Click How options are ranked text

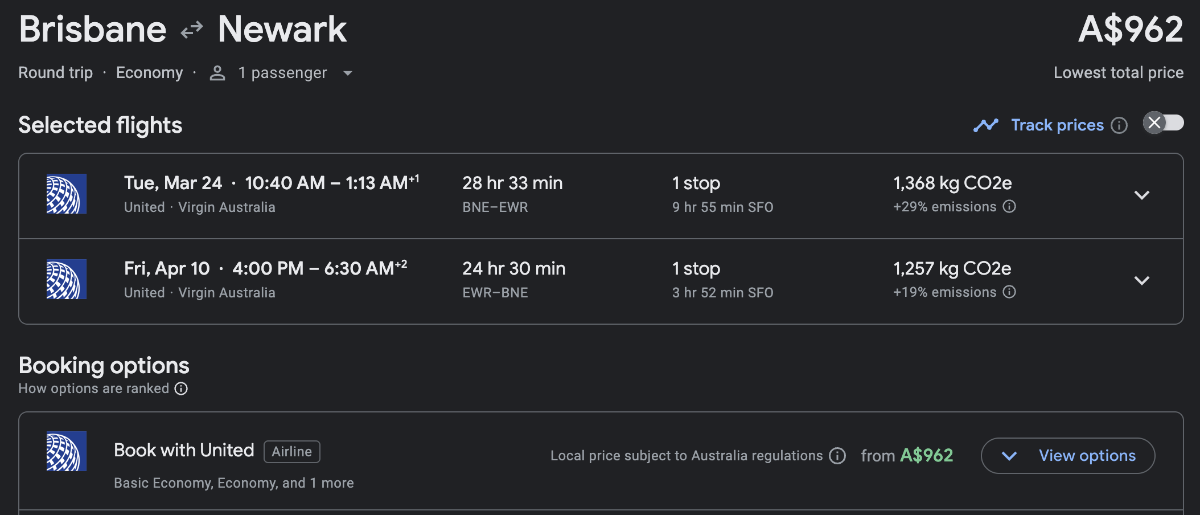[94, 389]
